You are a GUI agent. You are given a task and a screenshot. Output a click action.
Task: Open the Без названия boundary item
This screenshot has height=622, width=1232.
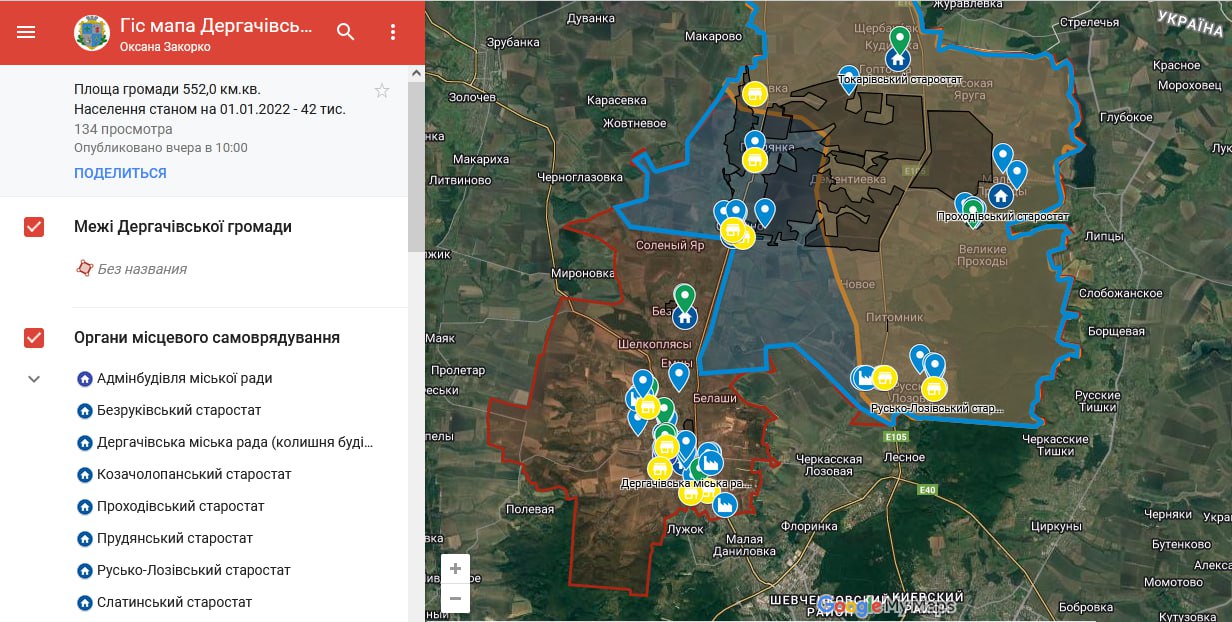pos(141,269)
